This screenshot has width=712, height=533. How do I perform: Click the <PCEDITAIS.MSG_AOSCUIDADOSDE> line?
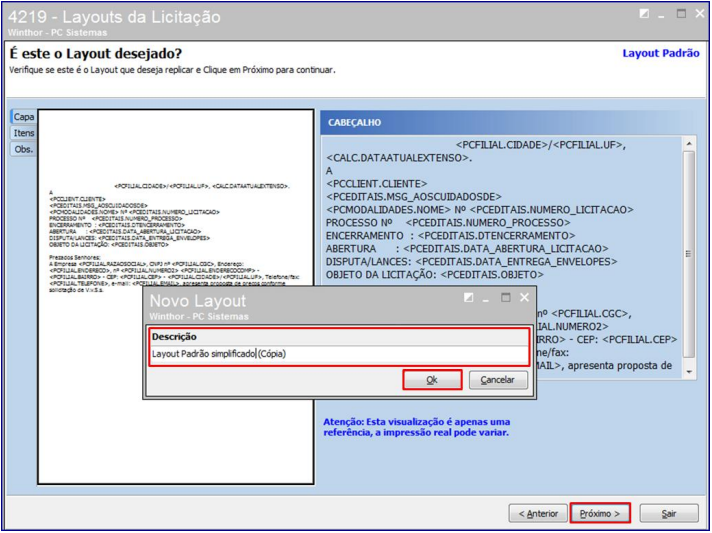414,197
